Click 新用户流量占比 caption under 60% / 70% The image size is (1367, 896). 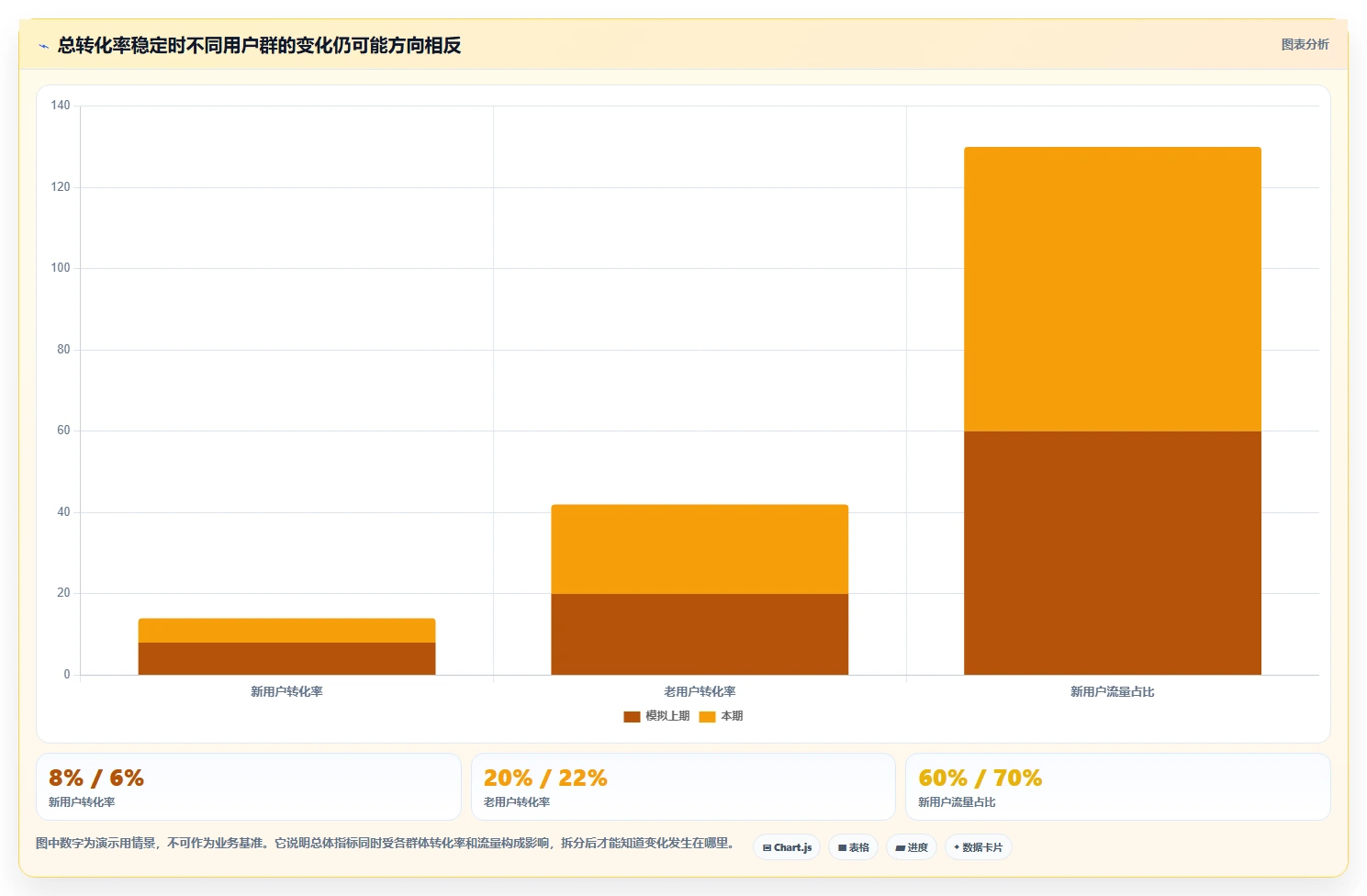click(957, 802)
